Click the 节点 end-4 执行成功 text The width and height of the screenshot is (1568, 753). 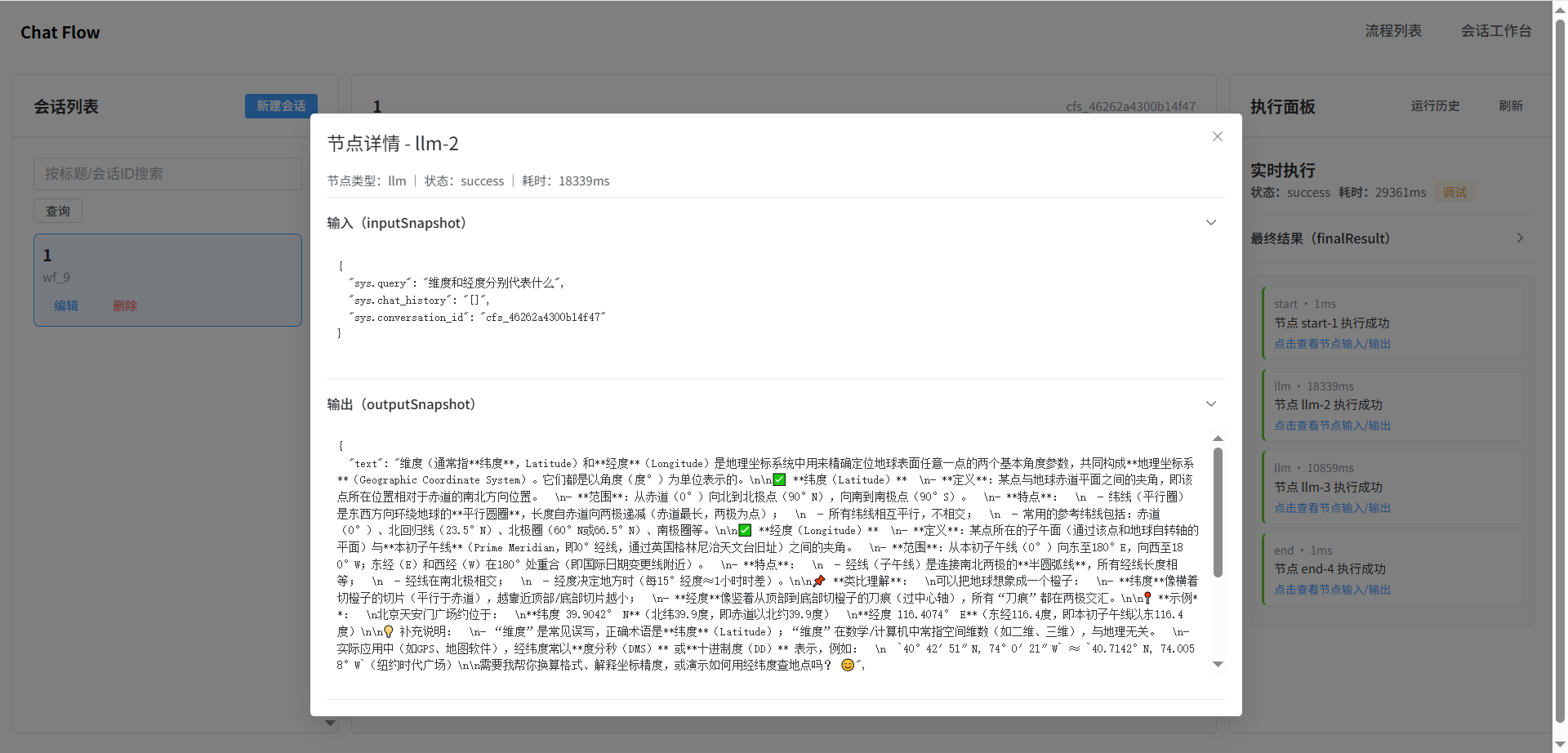point(1330,569)
